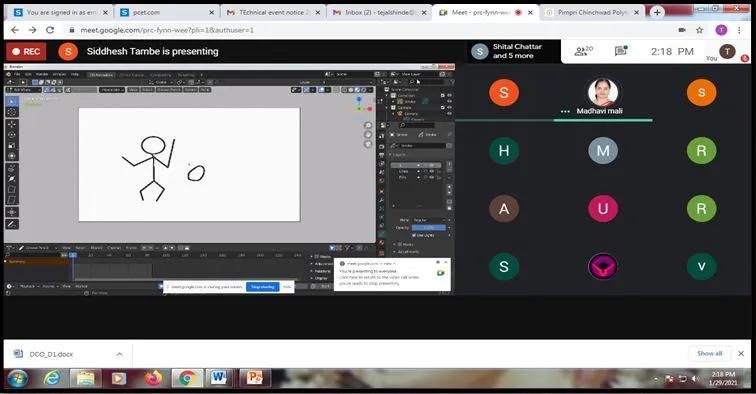Select the Cursor tool in Blender toolbar
Viewport: 756px width, 394px height.
coord(12,112)
